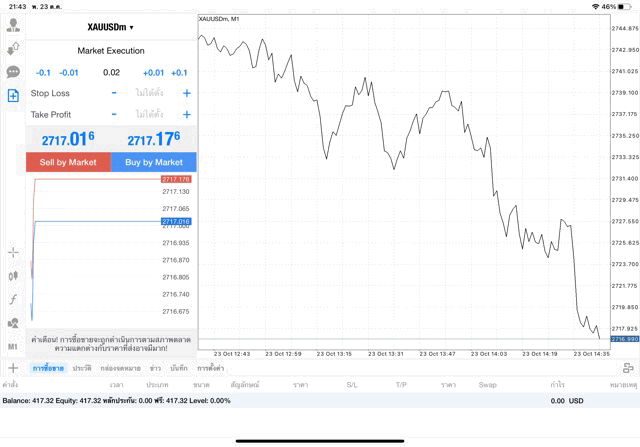The width and height of the screenshot is (640, 447).
Task: Switch to the ข่าว tab
Action: point(155,368)
